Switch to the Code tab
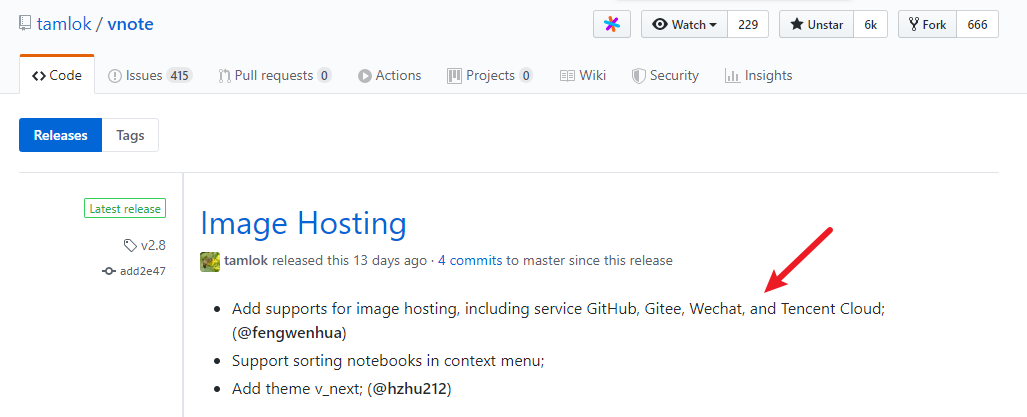Image resolution: width=1027 pixels, height=417 pixels. click(57, 76)
